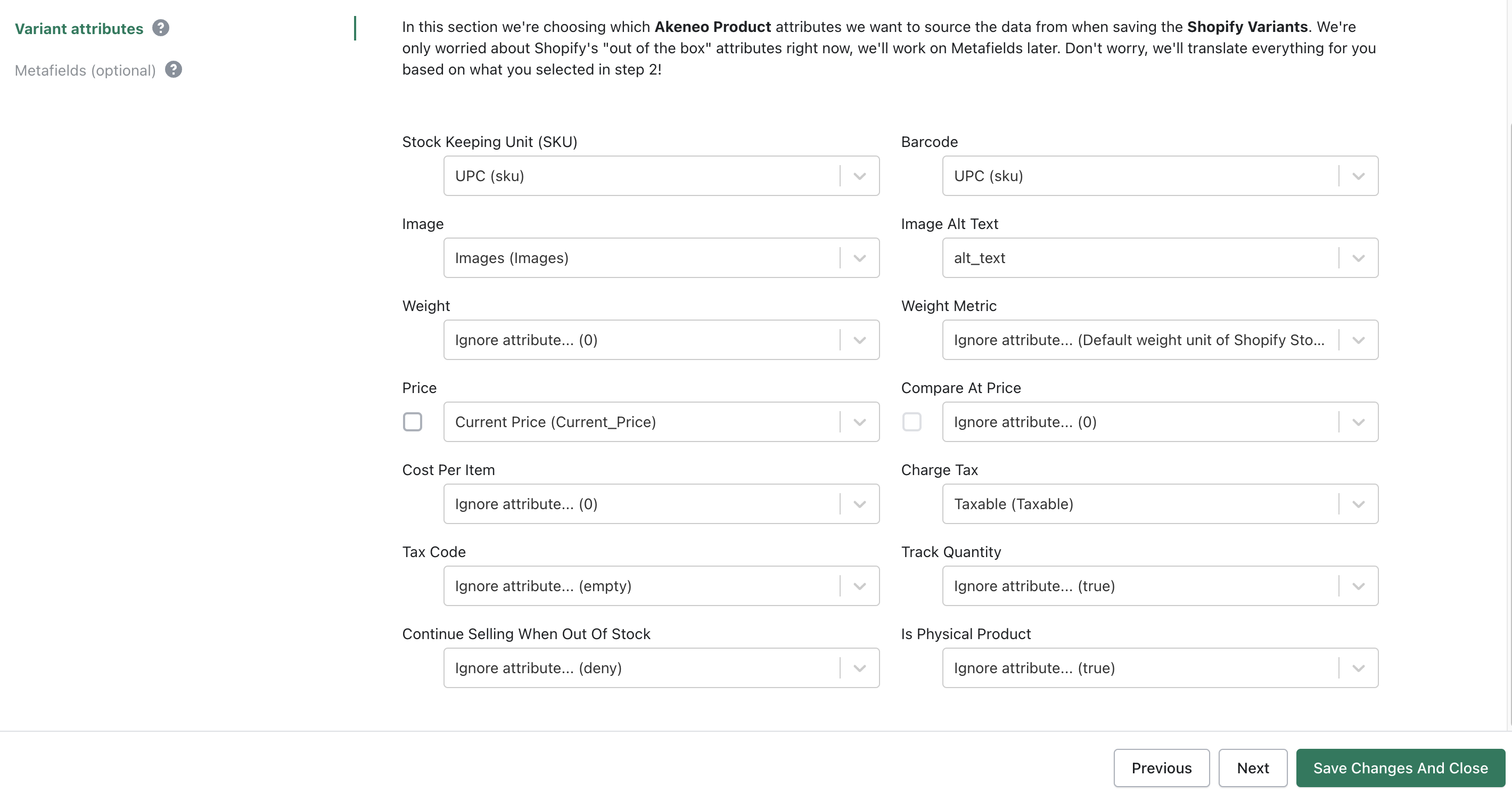Click help icon beside Variant attributes
This screenshot has width=1512, height=801.
[161, 28]
